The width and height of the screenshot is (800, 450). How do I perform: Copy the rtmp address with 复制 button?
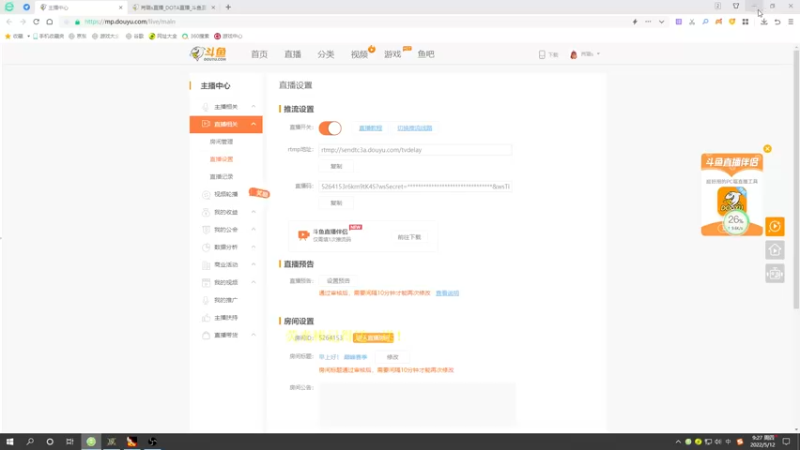pos(336,166)
